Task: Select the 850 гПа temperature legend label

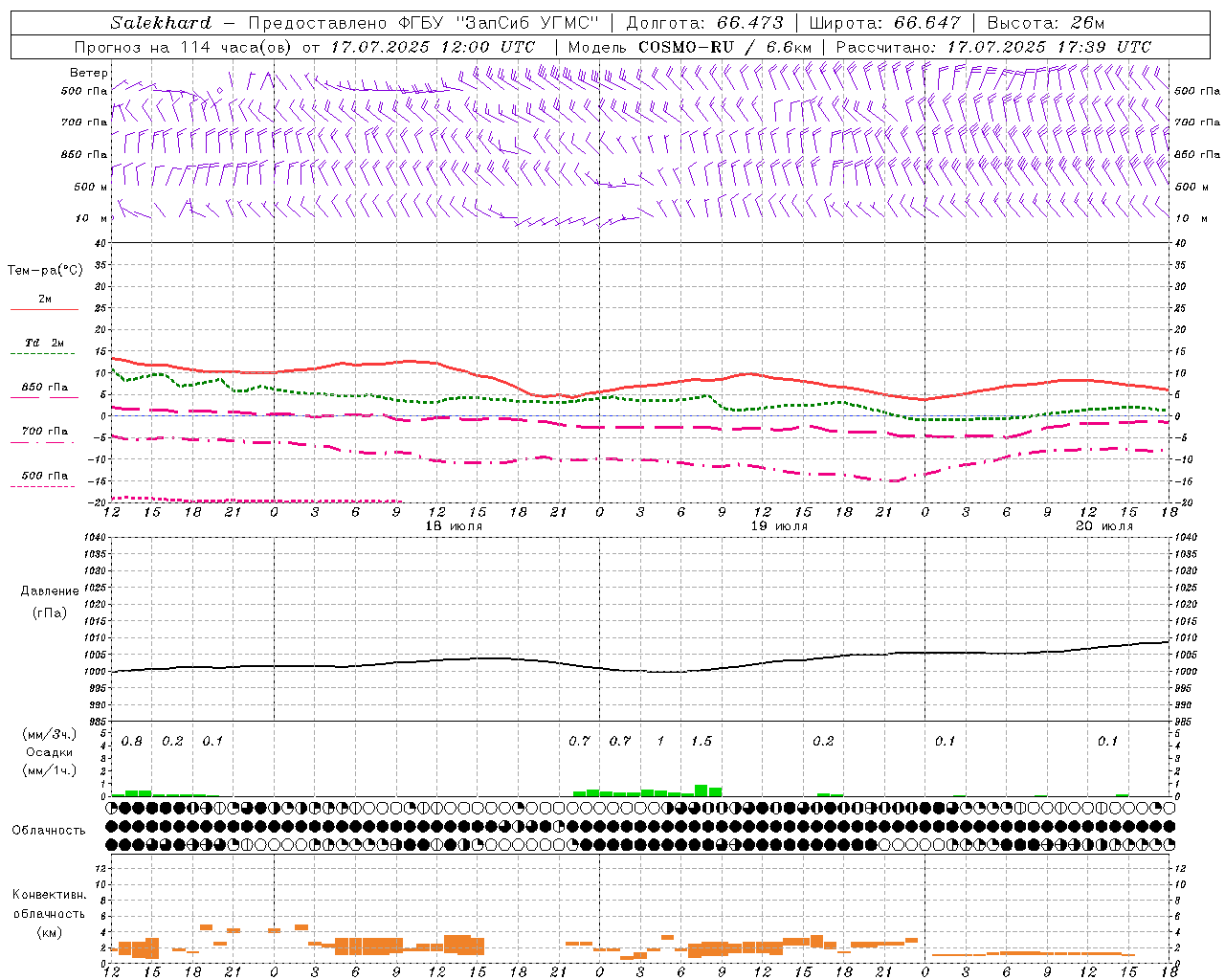Action: [x=44, y=388]
